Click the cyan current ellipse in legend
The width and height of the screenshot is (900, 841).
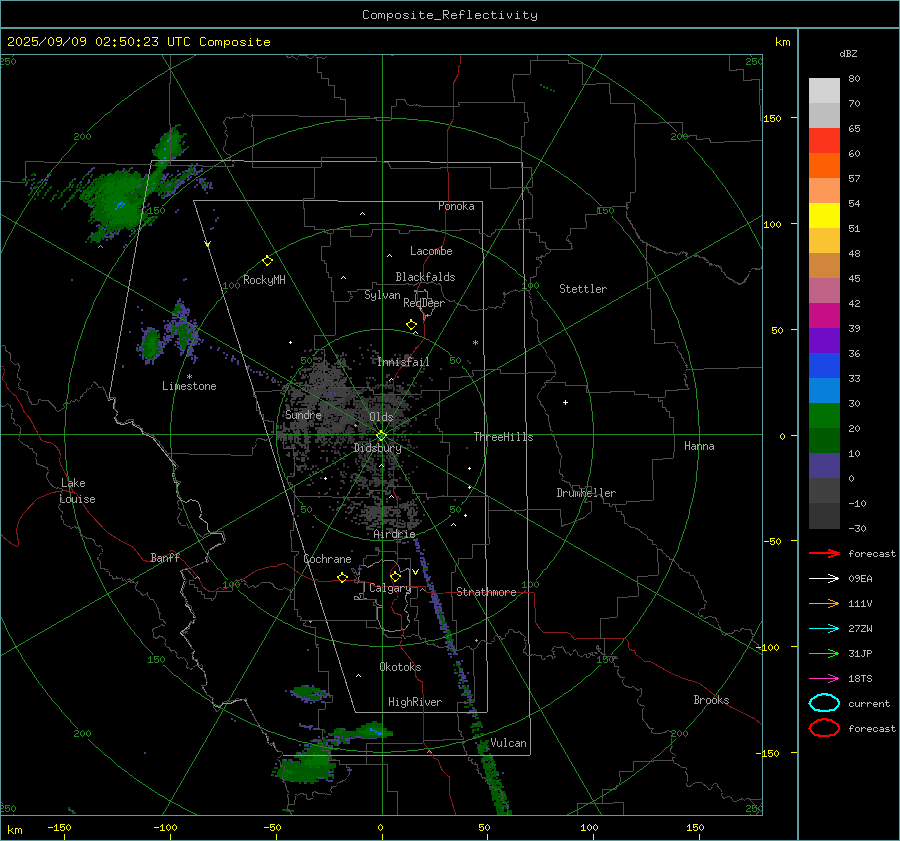tap(824, 703)
